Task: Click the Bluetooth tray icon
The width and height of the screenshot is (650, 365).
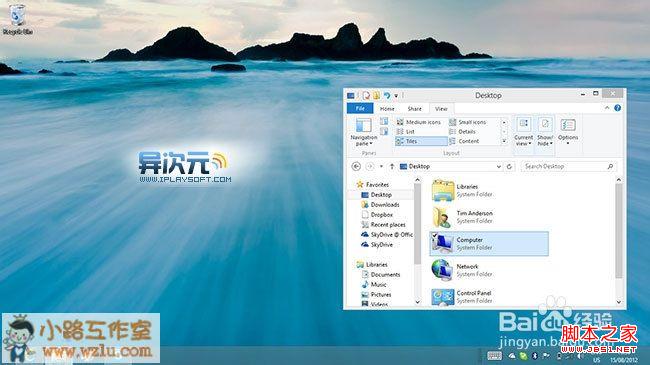Action: coord(535,356)
